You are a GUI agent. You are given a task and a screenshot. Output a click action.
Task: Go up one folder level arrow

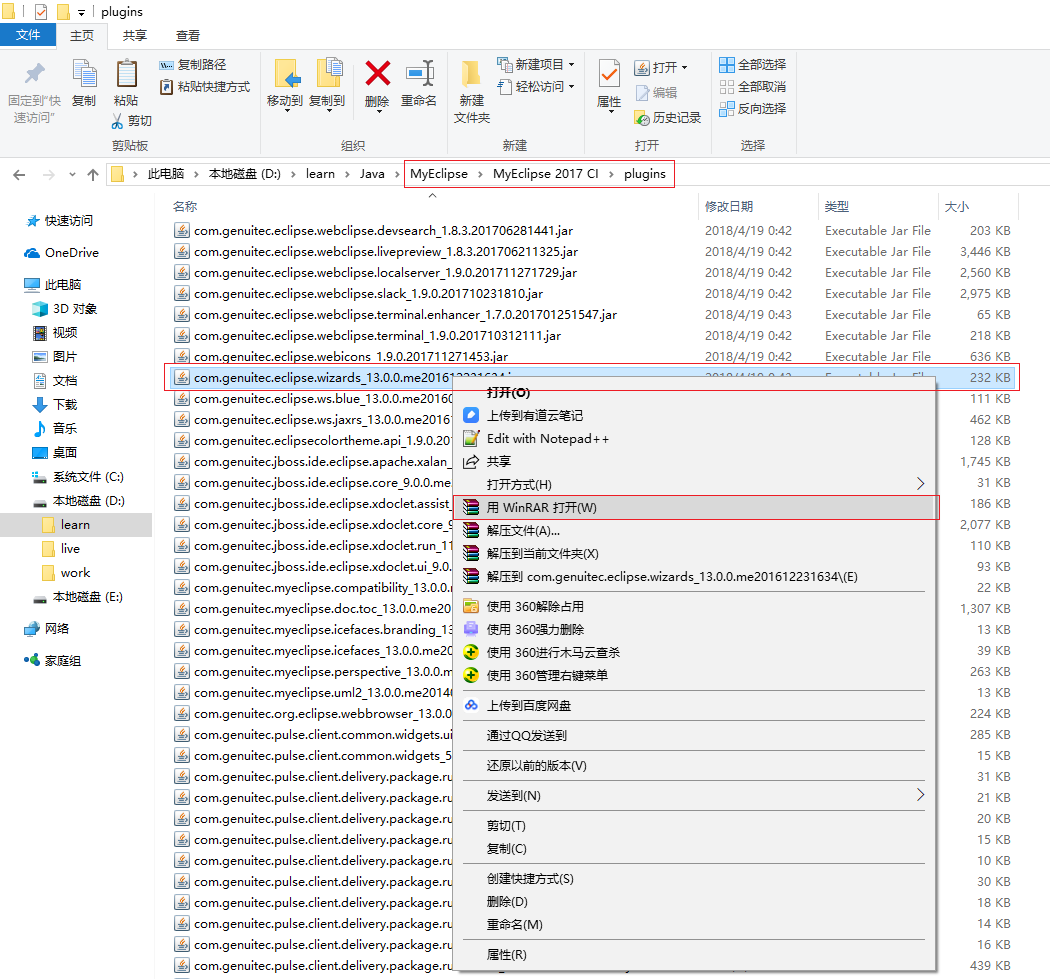point(93,175)
